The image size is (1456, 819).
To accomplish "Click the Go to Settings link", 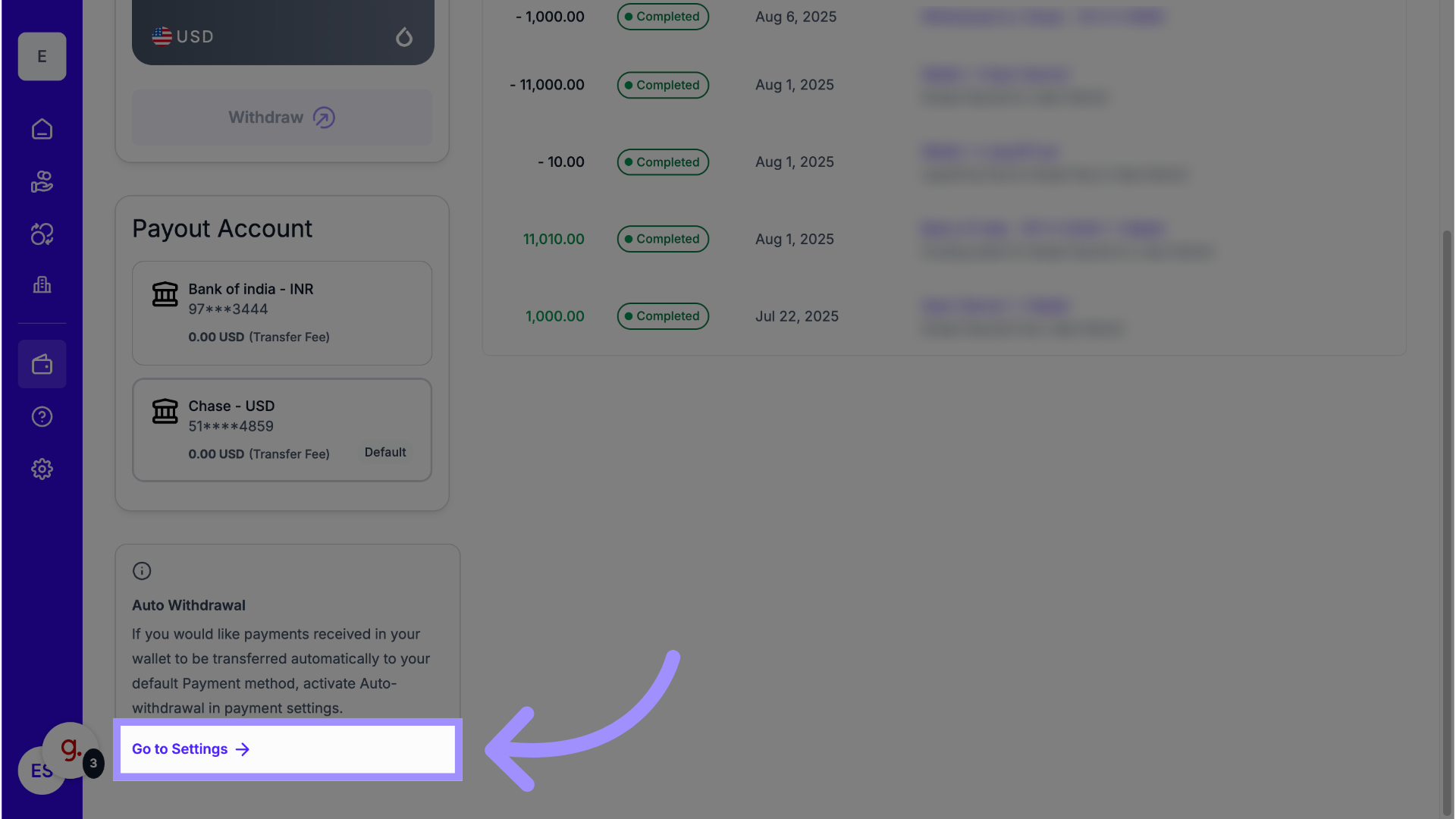I will (190, 749).
